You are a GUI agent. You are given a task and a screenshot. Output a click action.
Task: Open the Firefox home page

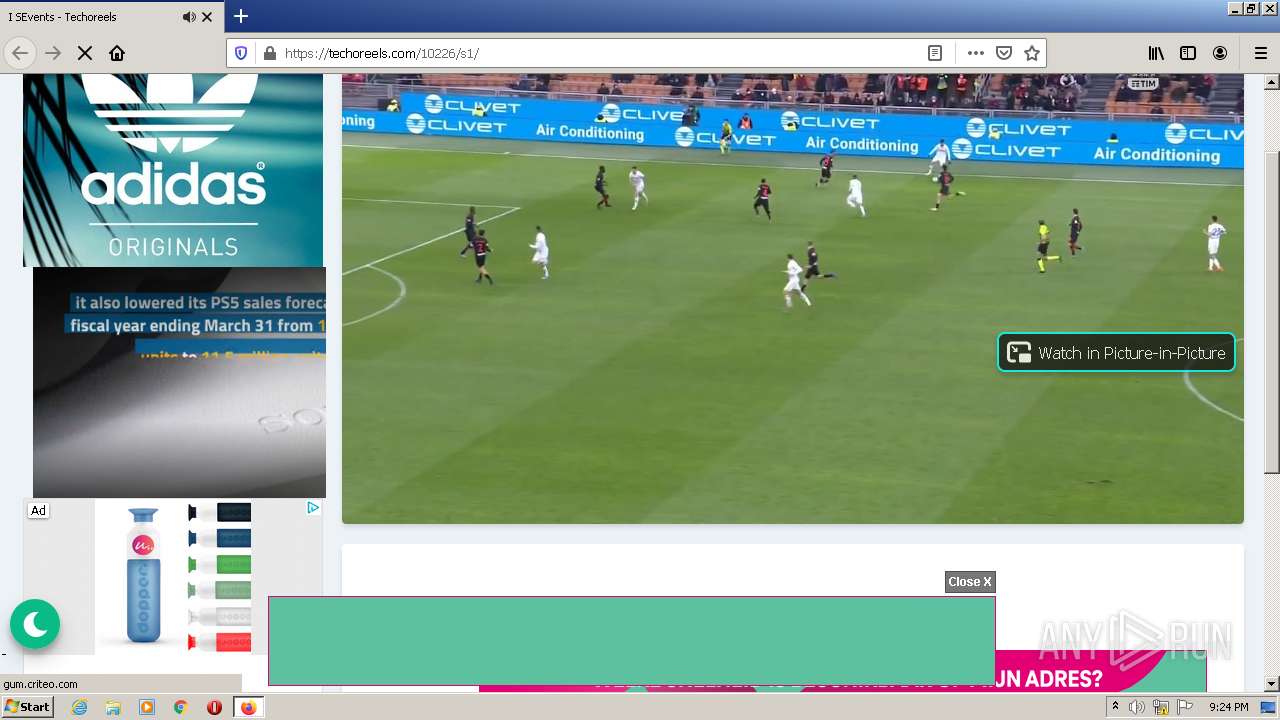click(117, 53)
